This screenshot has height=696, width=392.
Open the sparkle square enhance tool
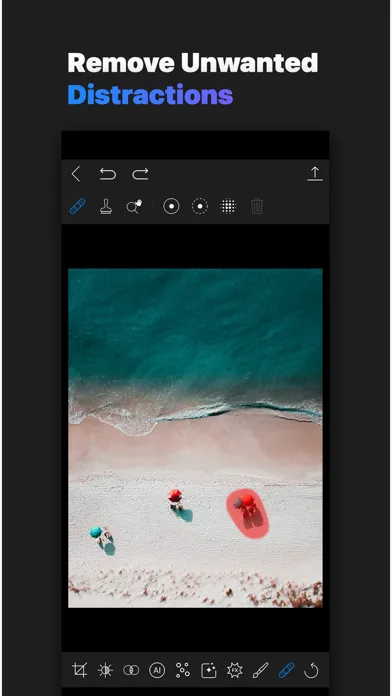209,670
